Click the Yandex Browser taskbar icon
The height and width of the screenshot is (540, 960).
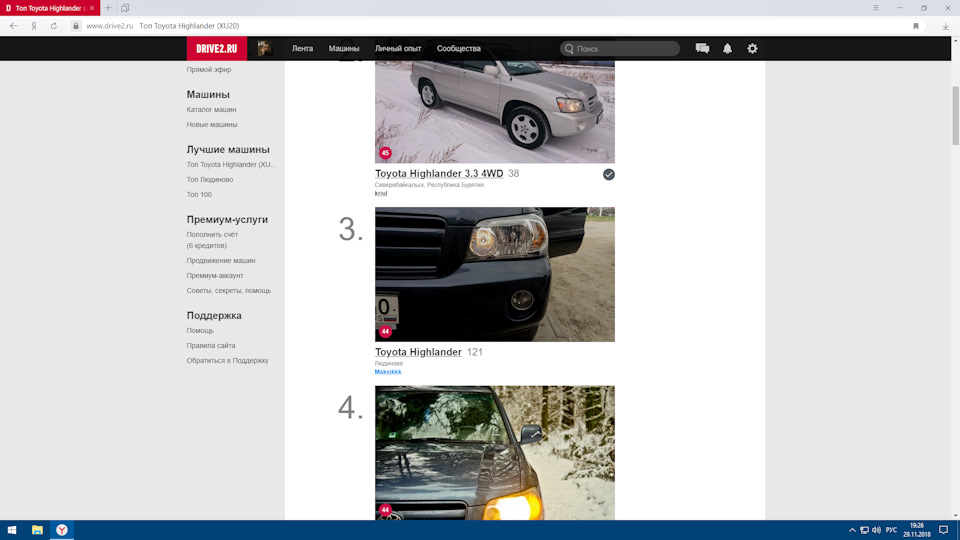pyautogui.click(x=62, y=530)
